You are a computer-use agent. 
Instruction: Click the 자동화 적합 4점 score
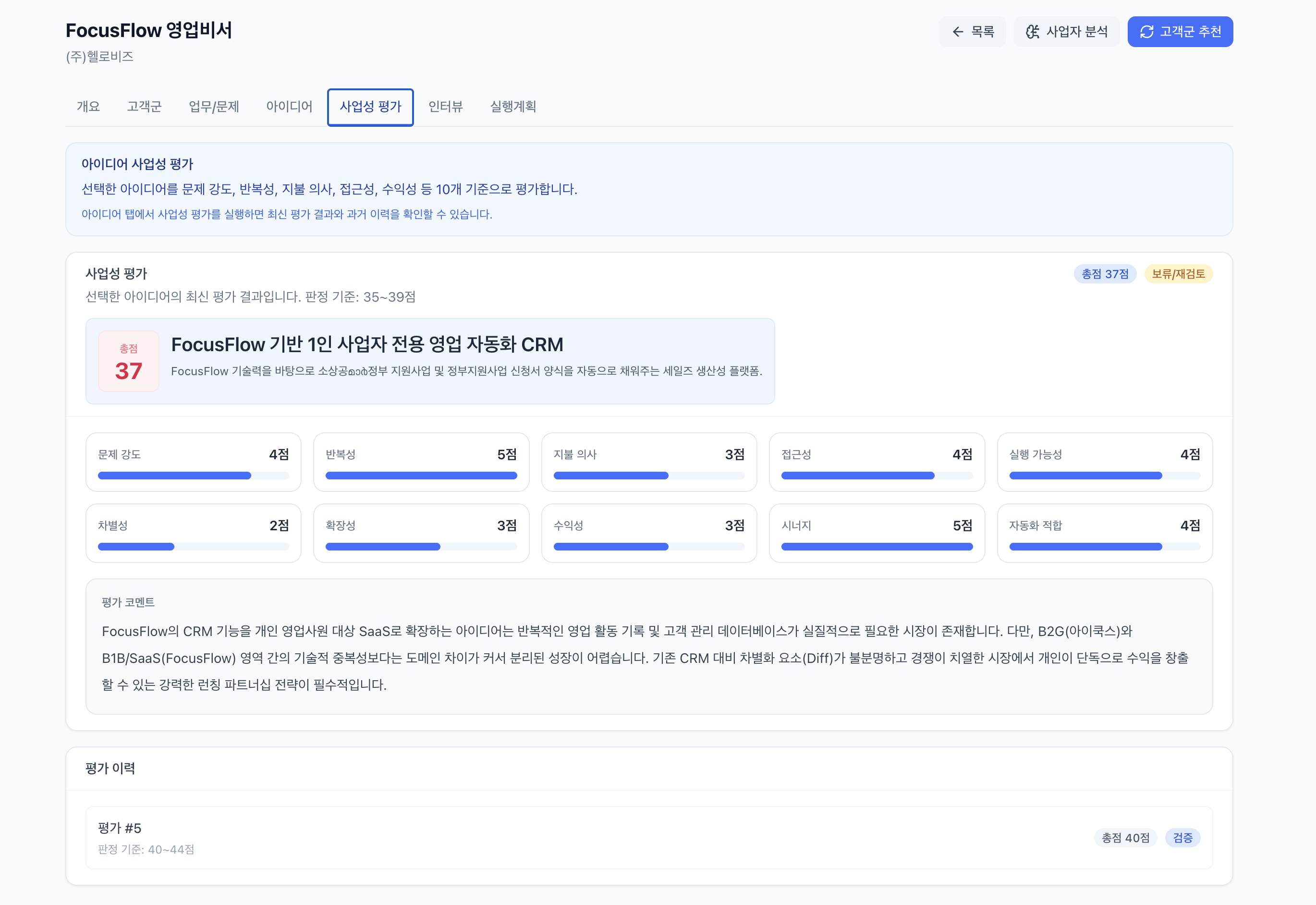pyautogui.click(x=1190, y=525)
